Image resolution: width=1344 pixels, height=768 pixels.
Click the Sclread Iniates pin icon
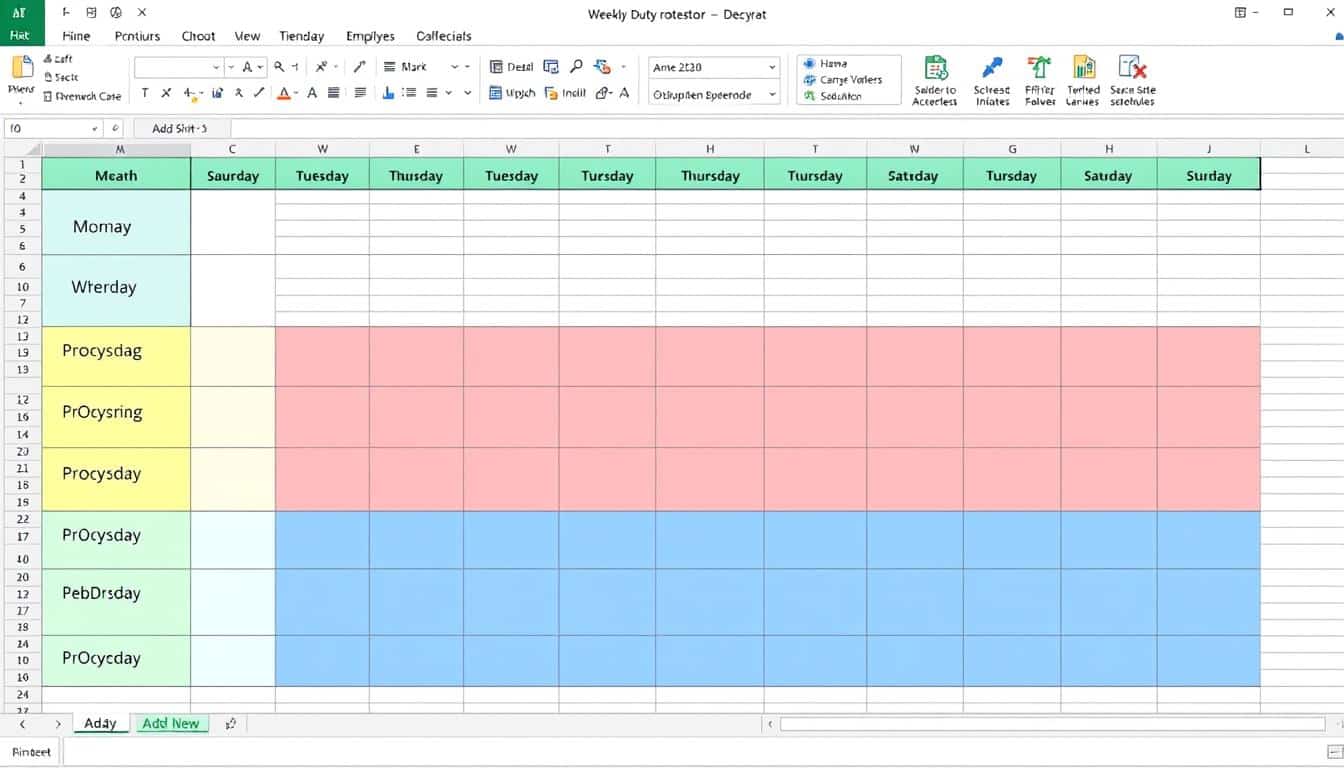tap(992, 68)
